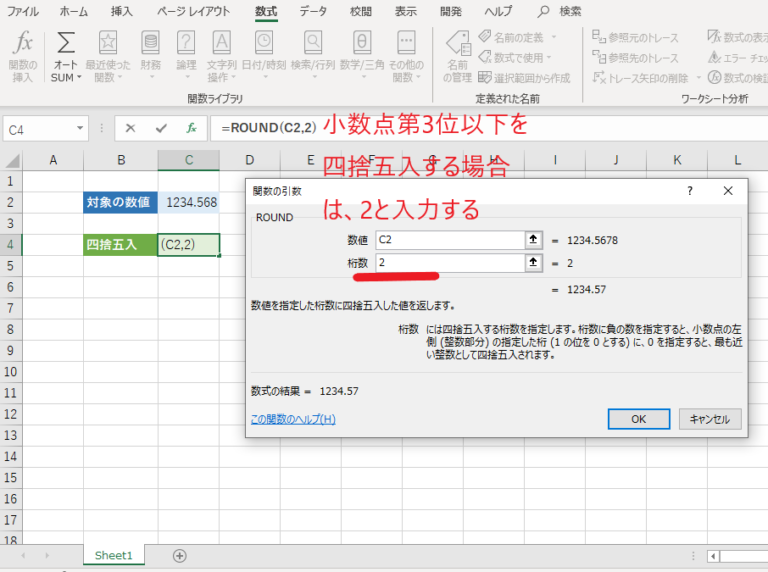The height and width of the screenshot is (572, 768).
Task: Click 参照元のトレース (trace precedents)
Action: click(635, 38)
